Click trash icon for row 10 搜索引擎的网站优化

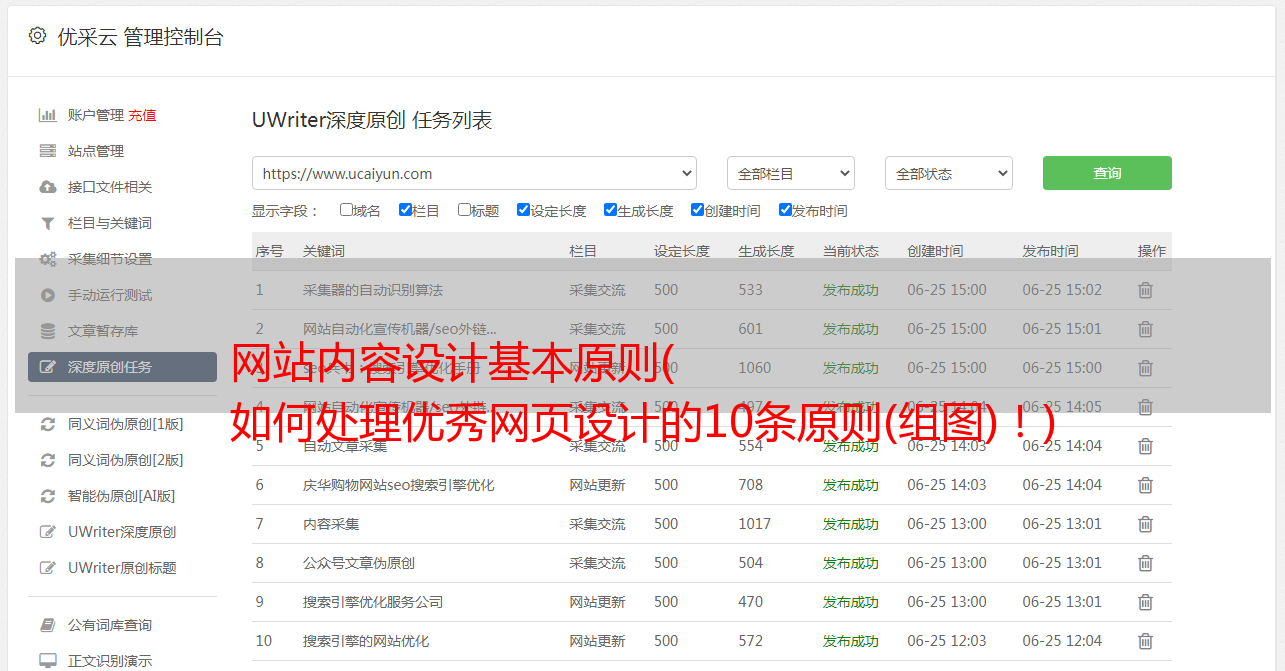pos(1145,641)
